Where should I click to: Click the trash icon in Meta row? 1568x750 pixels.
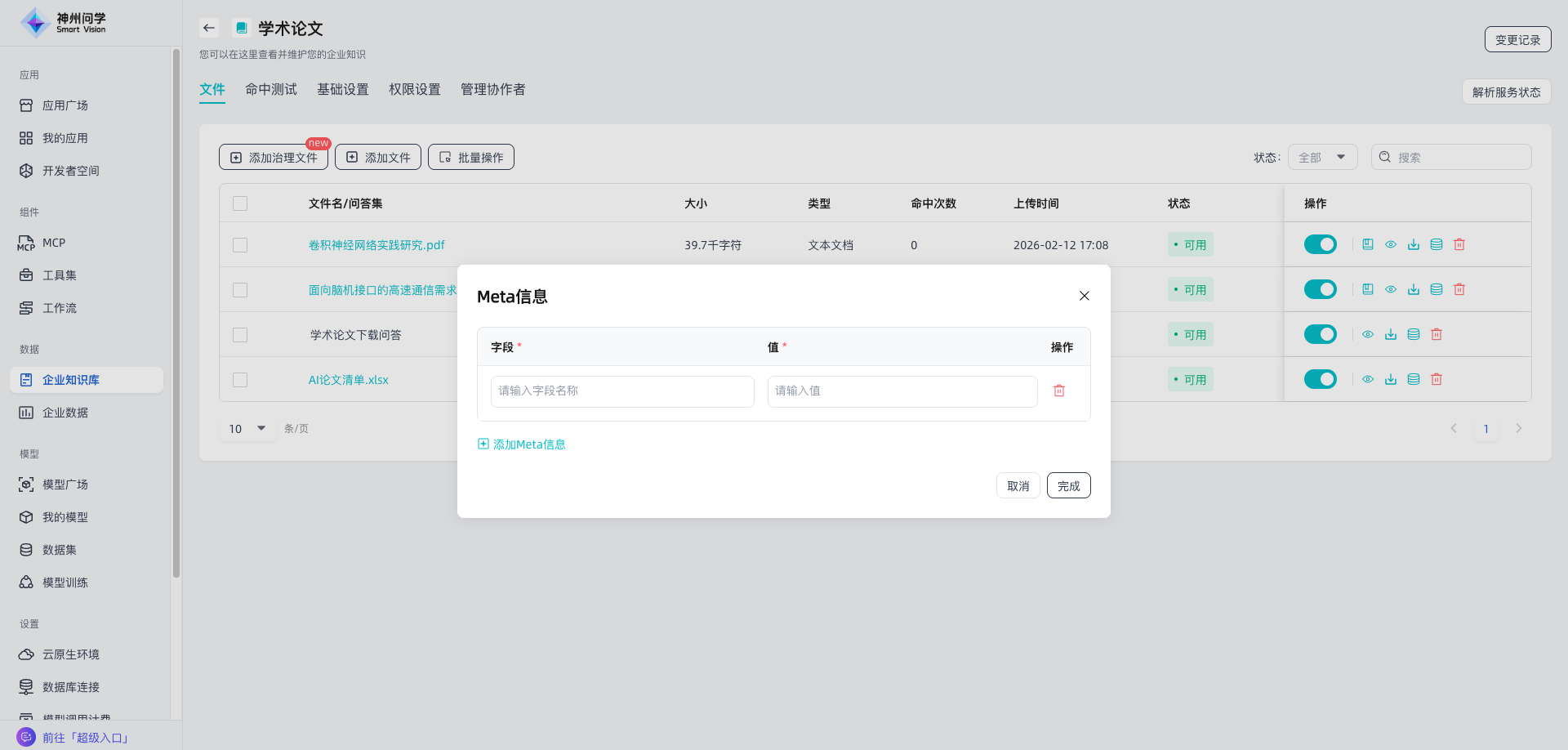tap(1059, 391)
